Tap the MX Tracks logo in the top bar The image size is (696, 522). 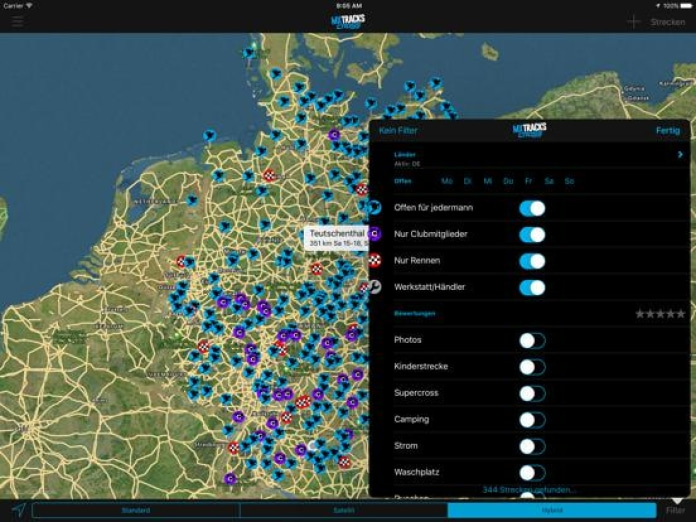348,21
